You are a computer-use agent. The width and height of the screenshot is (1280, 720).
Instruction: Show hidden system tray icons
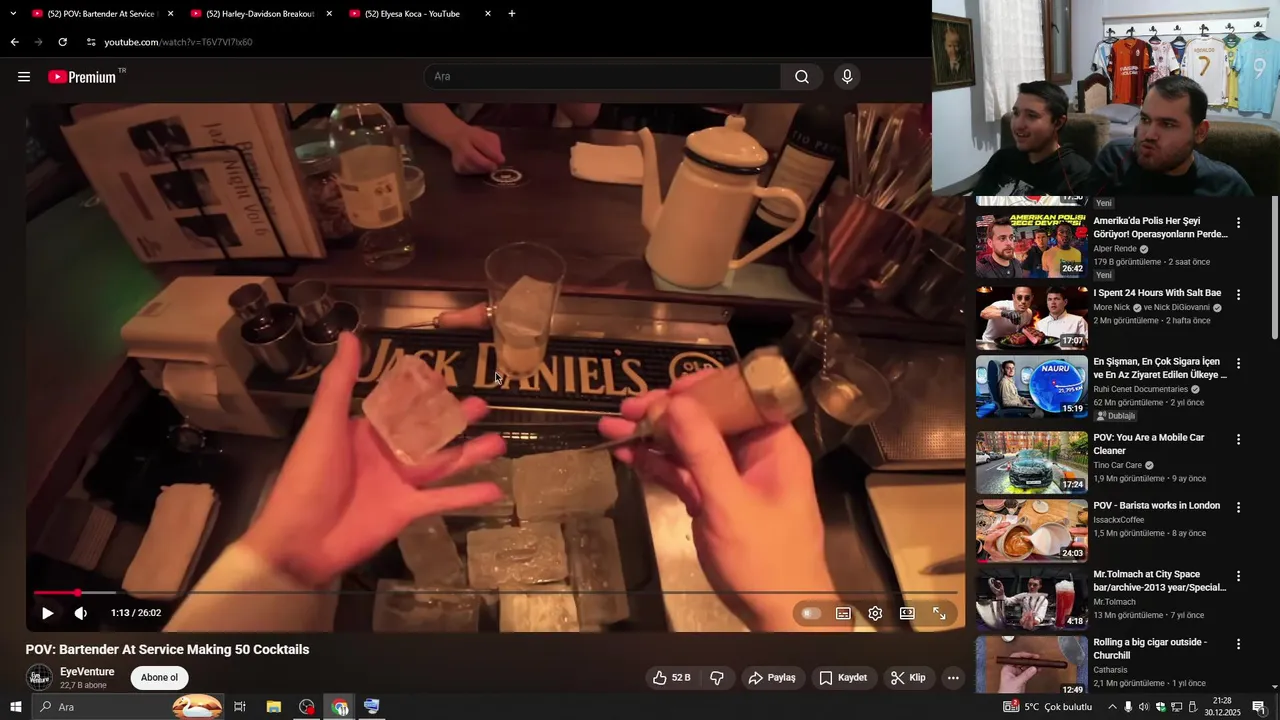(x=1112, y=707)
